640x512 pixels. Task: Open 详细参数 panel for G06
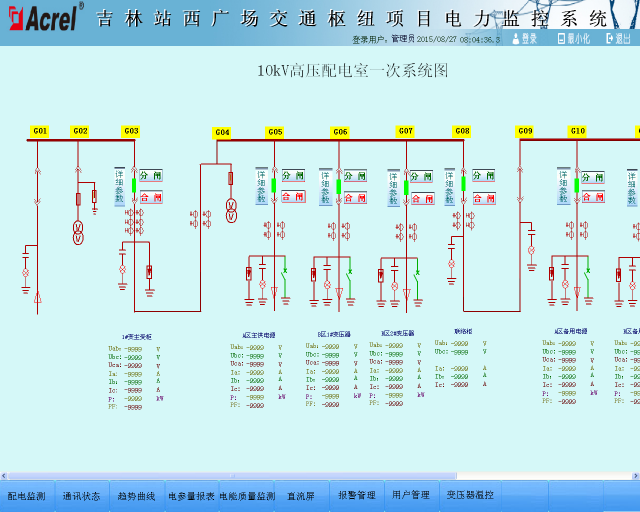pos(325,188)
